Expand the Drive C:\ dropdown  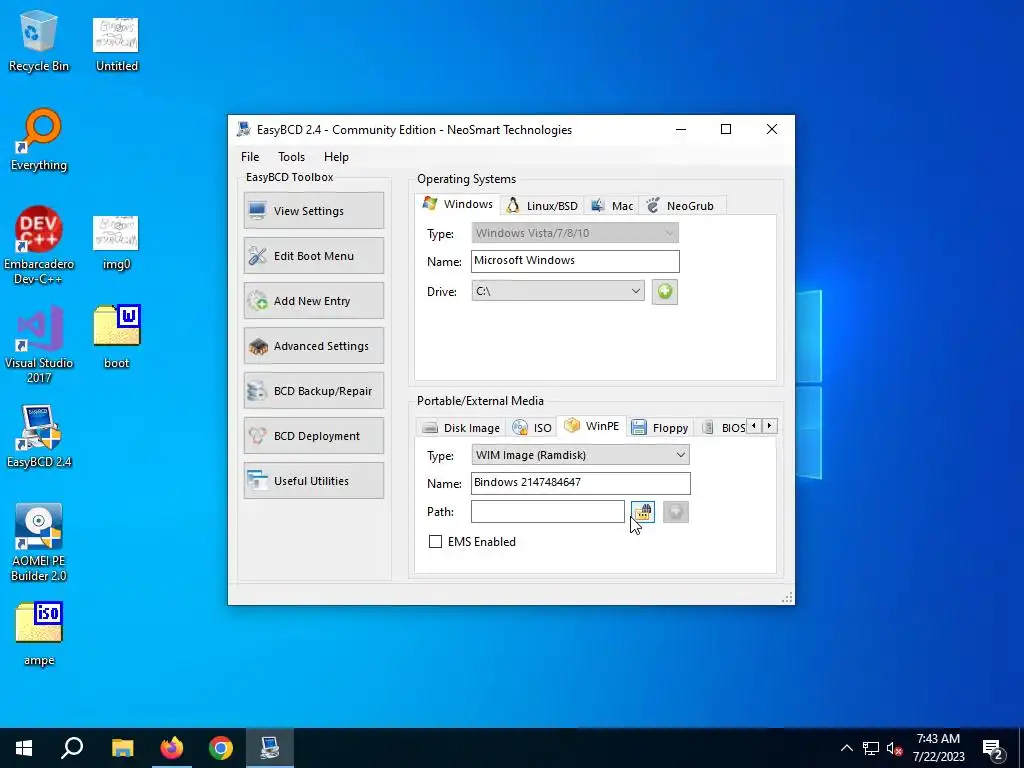tap(558, 291)
